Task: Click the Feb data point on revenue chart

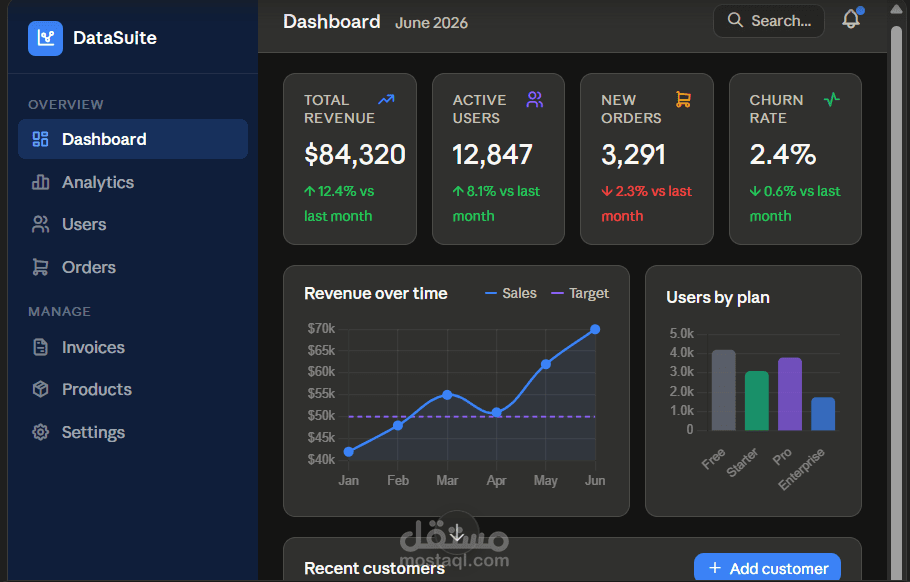Action: point(398,425)
